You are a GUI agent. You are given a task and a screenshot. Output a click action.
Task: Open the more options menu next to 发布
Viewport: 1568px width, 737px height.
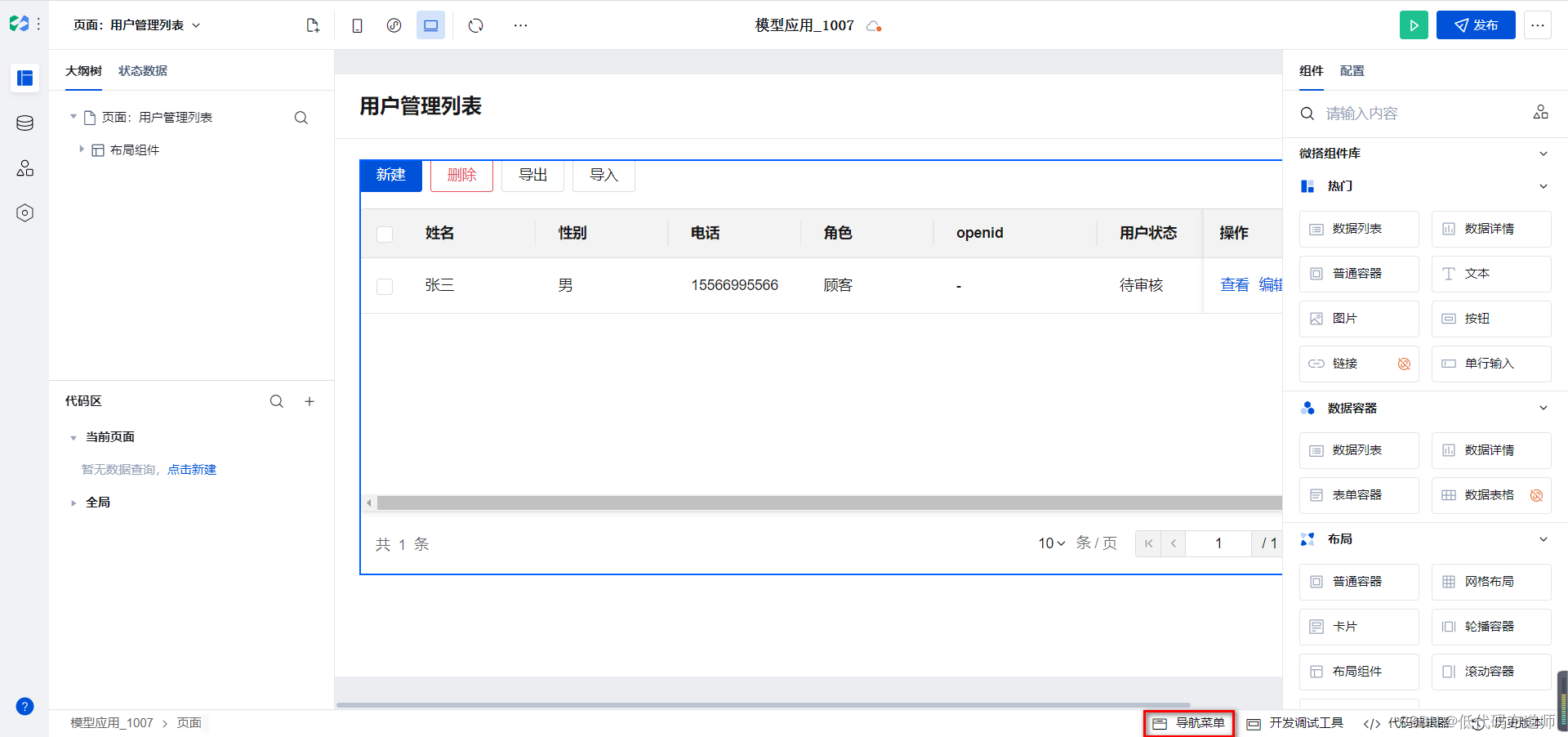click(1538, 25)
